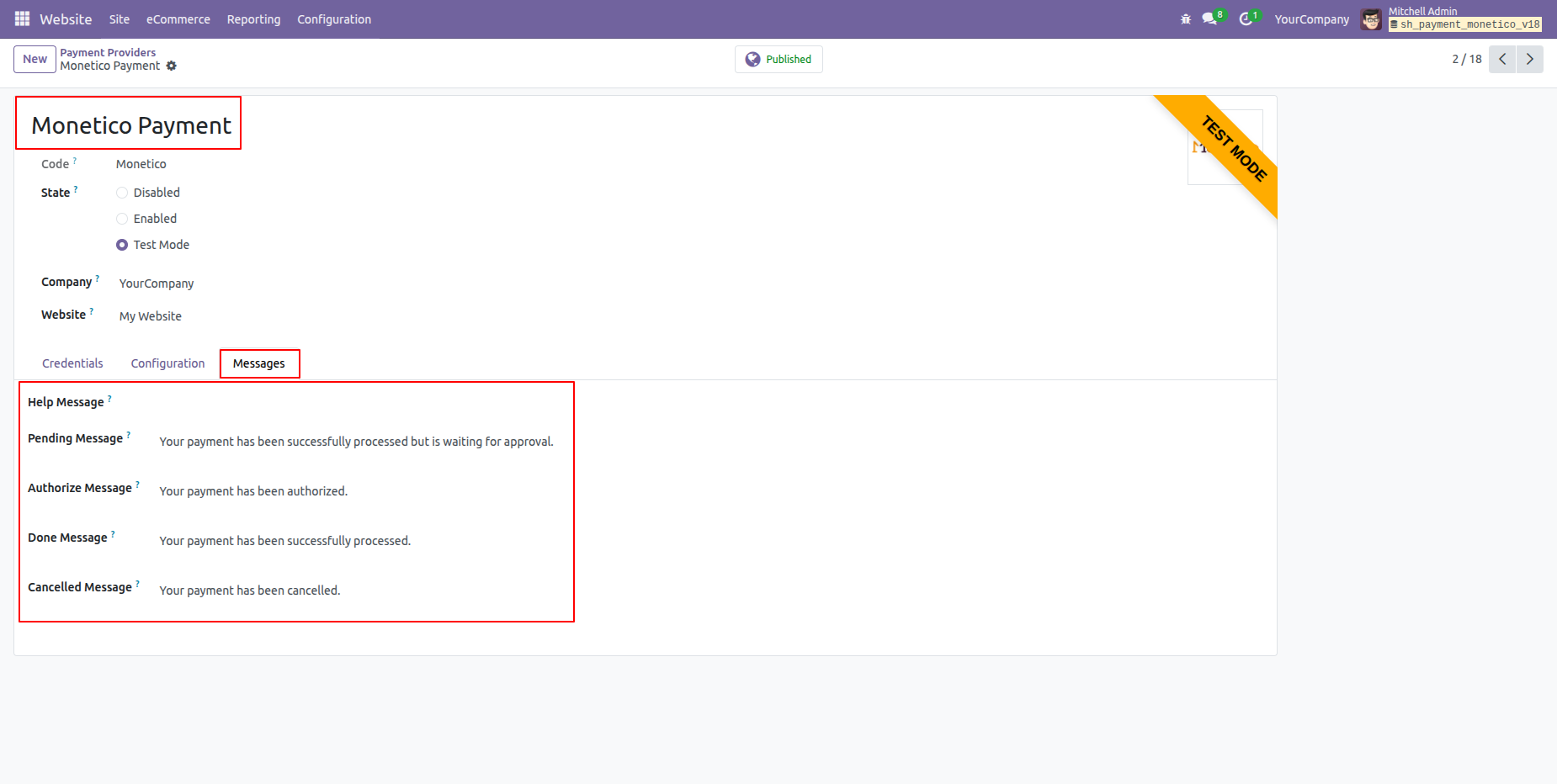Viewport: 1557px width, 784px height.
Task: Edit the Done Message text
Action: 284,541
